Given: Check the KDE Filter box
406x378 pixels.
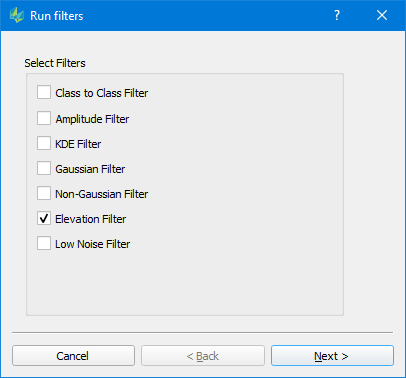Looking at the screenshot, I should coord(44,143).
